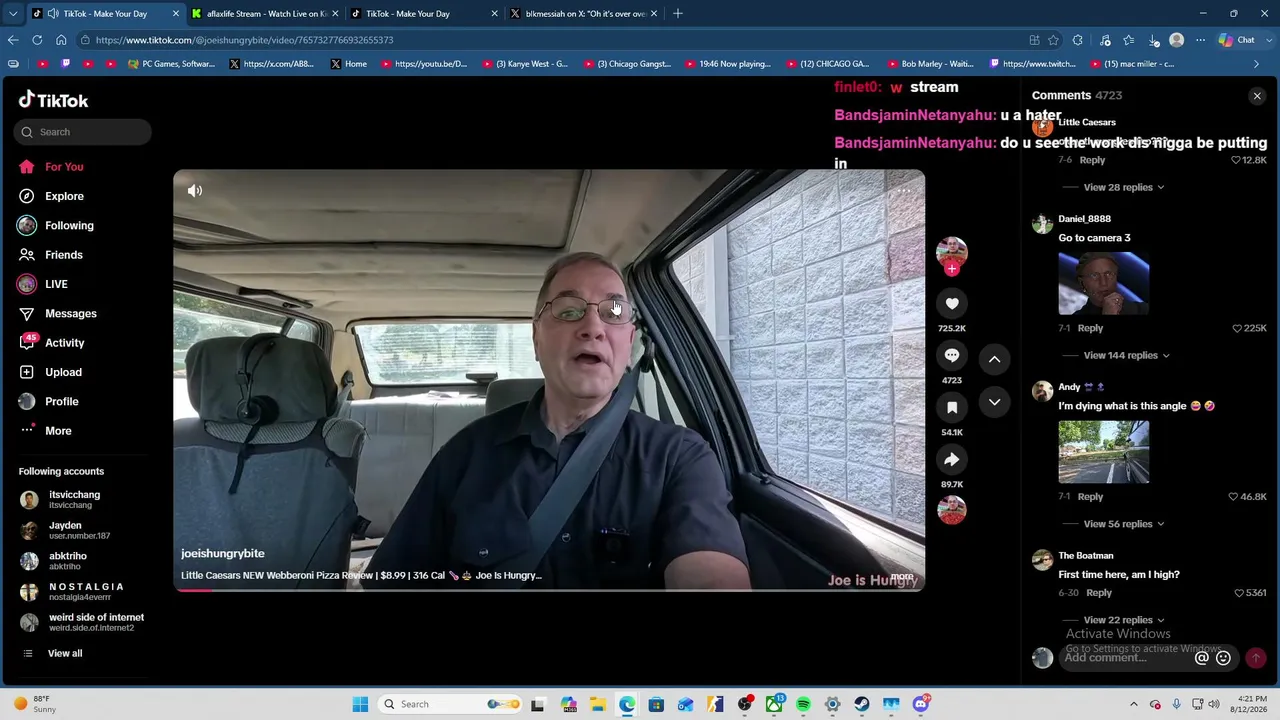Open the browser favorites list
This screenshot has width=1280, height=720.
(1129, 40)
